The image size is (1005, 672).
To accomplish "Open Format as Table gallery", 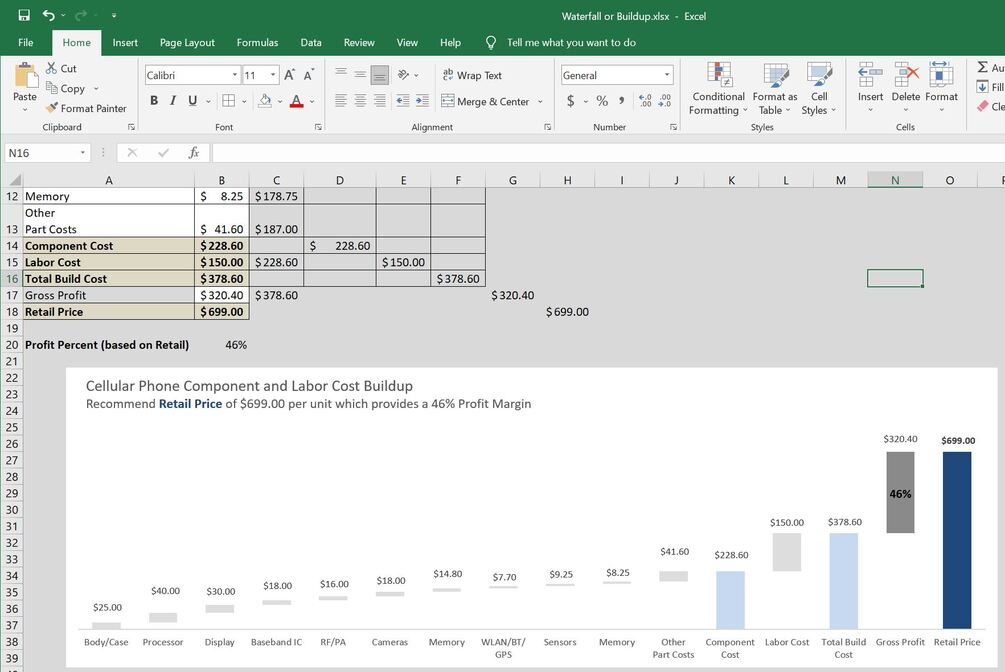I will coord(775,88).
